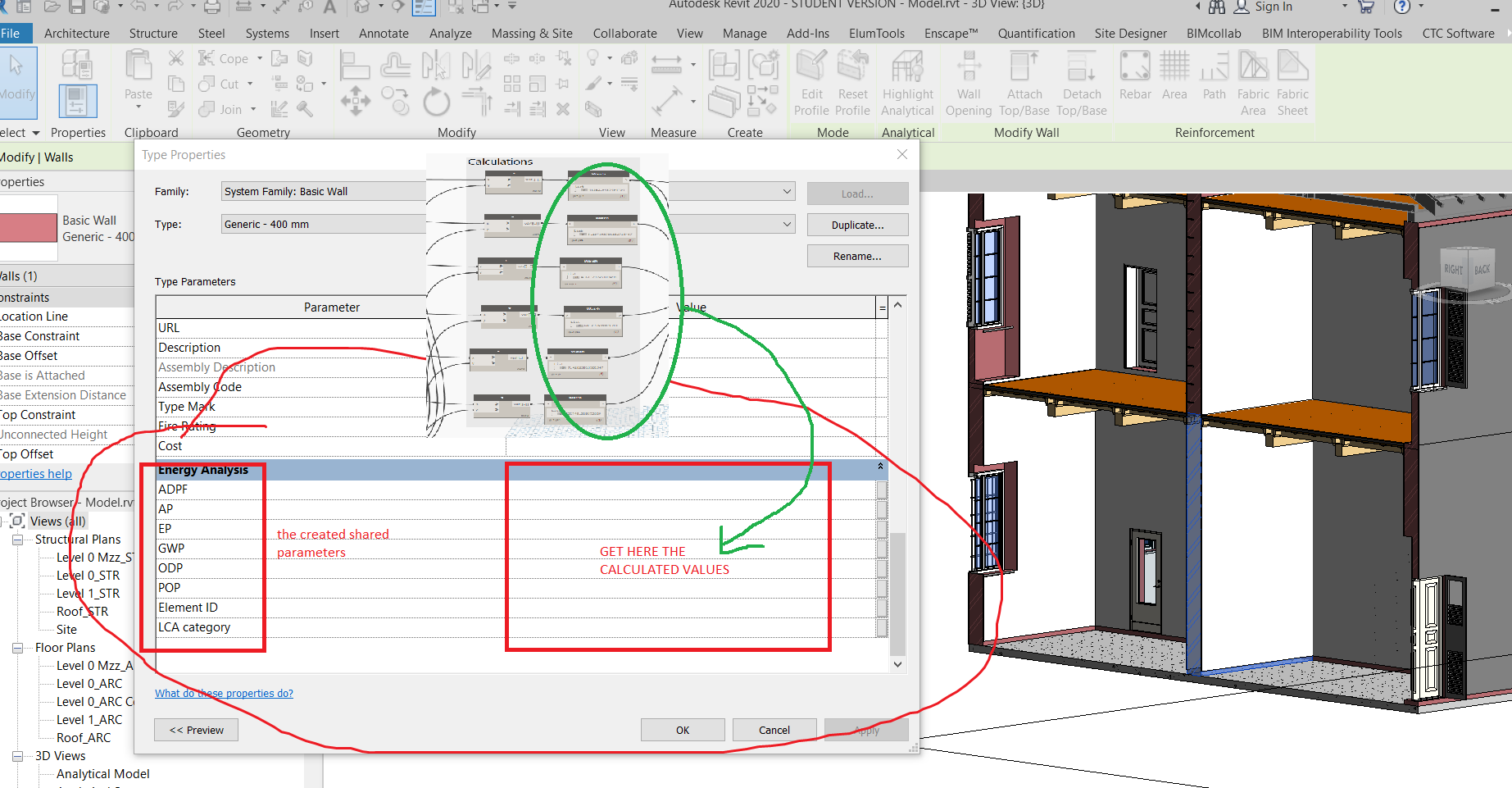Open the Family combo box dropdown

pos(787,191)
